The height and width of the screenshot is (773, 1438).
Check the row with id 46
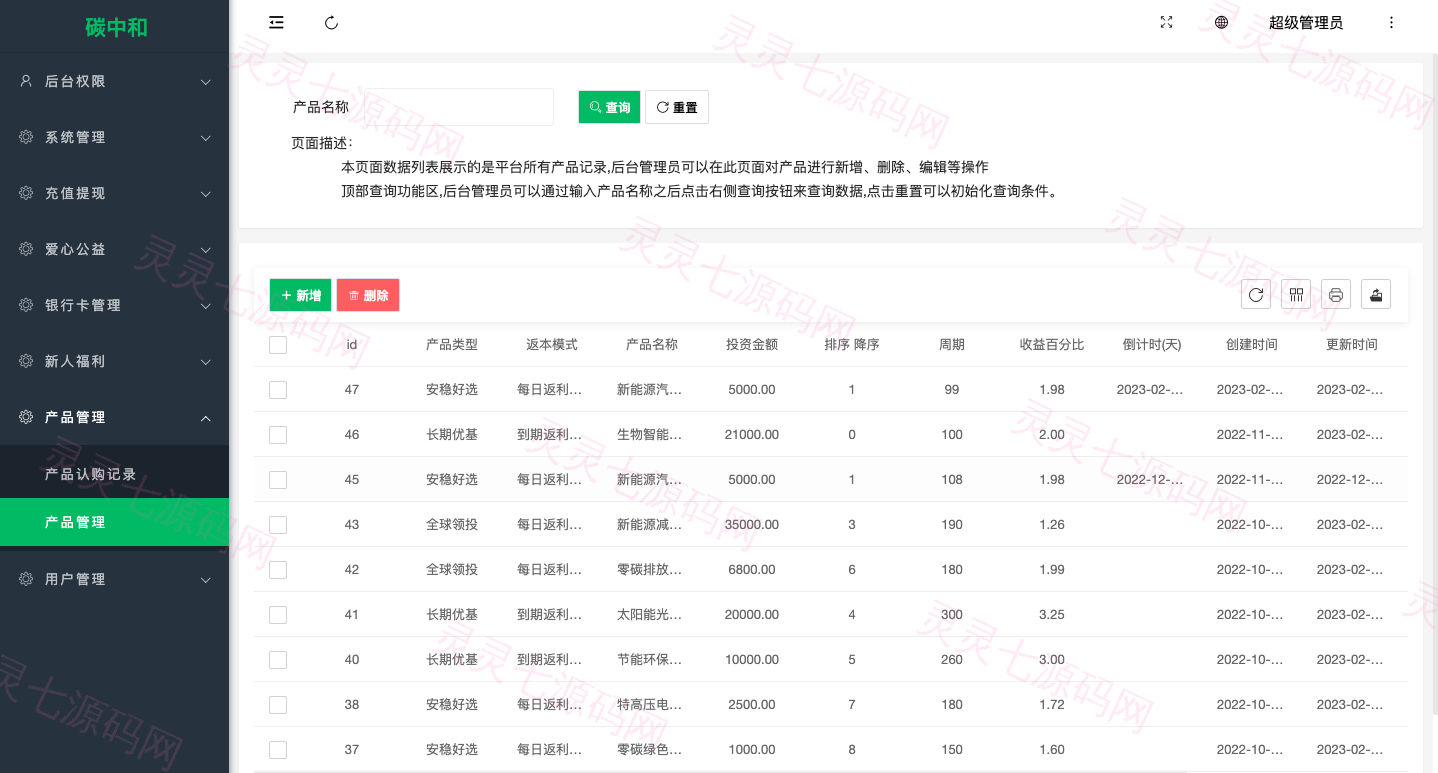(x=278, y=435)
